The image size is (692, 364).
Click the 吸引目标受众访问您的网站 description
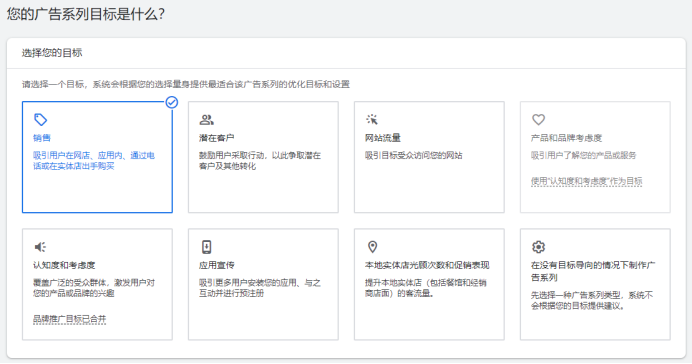pos(414,155)
